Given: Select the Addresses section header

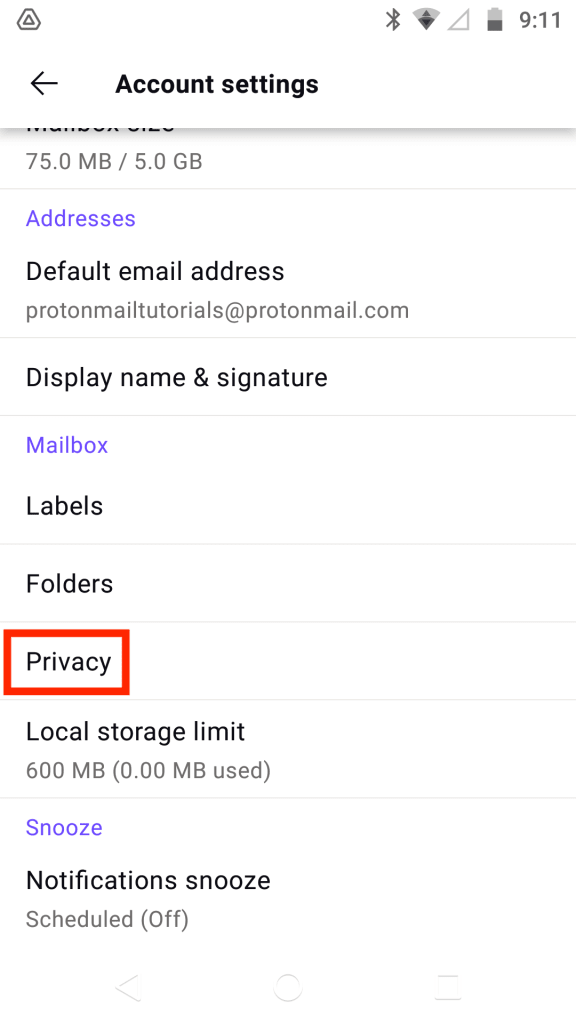Looking at the screenshot, I should pyautogui.click(x=80, y=218).
